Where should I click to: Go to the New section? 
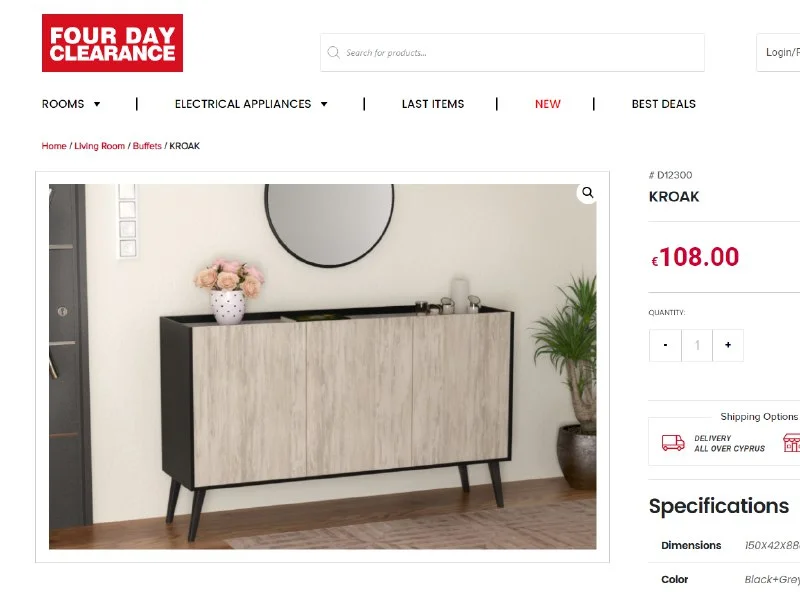pyautogui.click(x=547, y=104)
